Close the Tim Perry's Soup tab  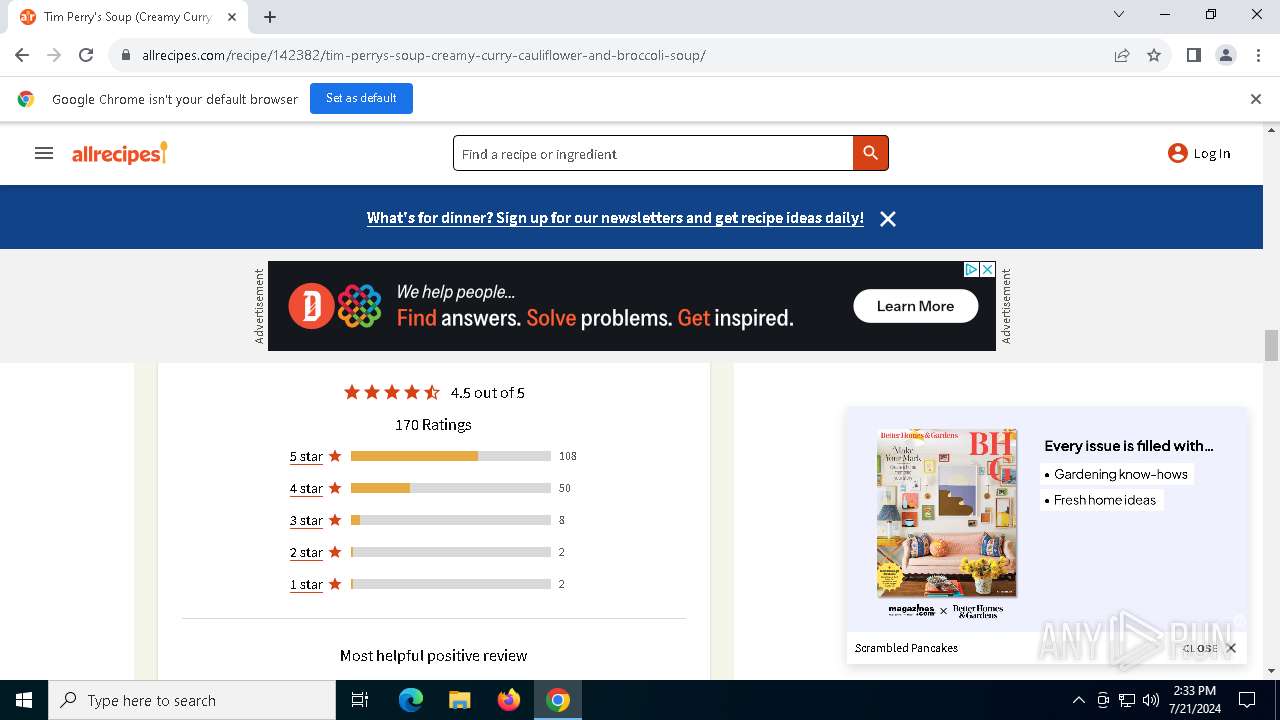tap(232, 16)
